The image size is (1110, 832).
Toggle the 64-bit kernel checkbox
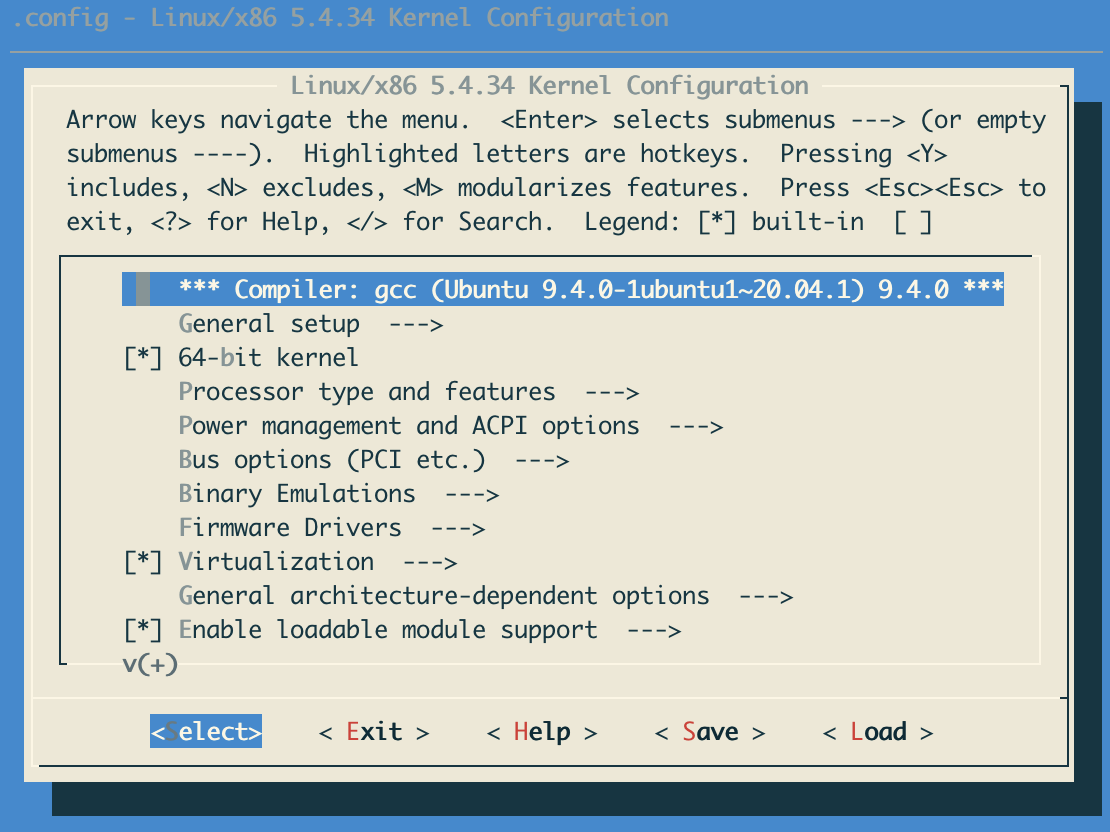[x=142, y=358]
